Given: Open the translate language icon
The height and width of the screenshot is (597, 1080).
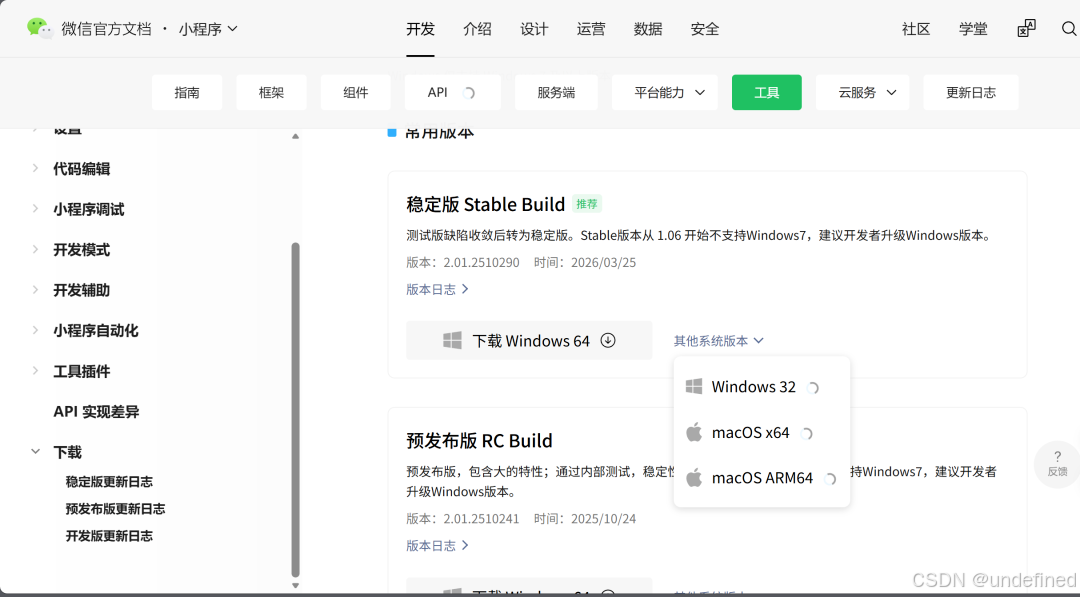Looking at the screenshot, I should 1026,28.
